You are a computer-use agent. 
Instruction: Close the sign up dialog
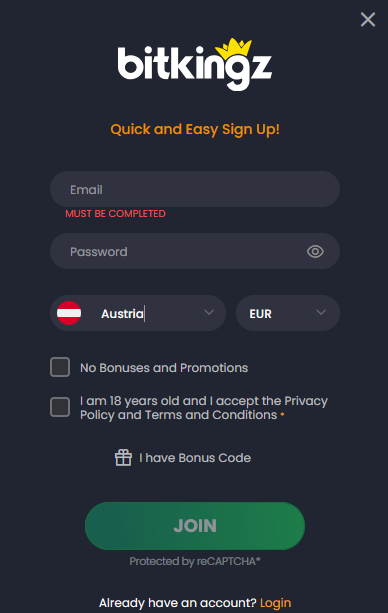pyautogui.click(x=368, y=19)
